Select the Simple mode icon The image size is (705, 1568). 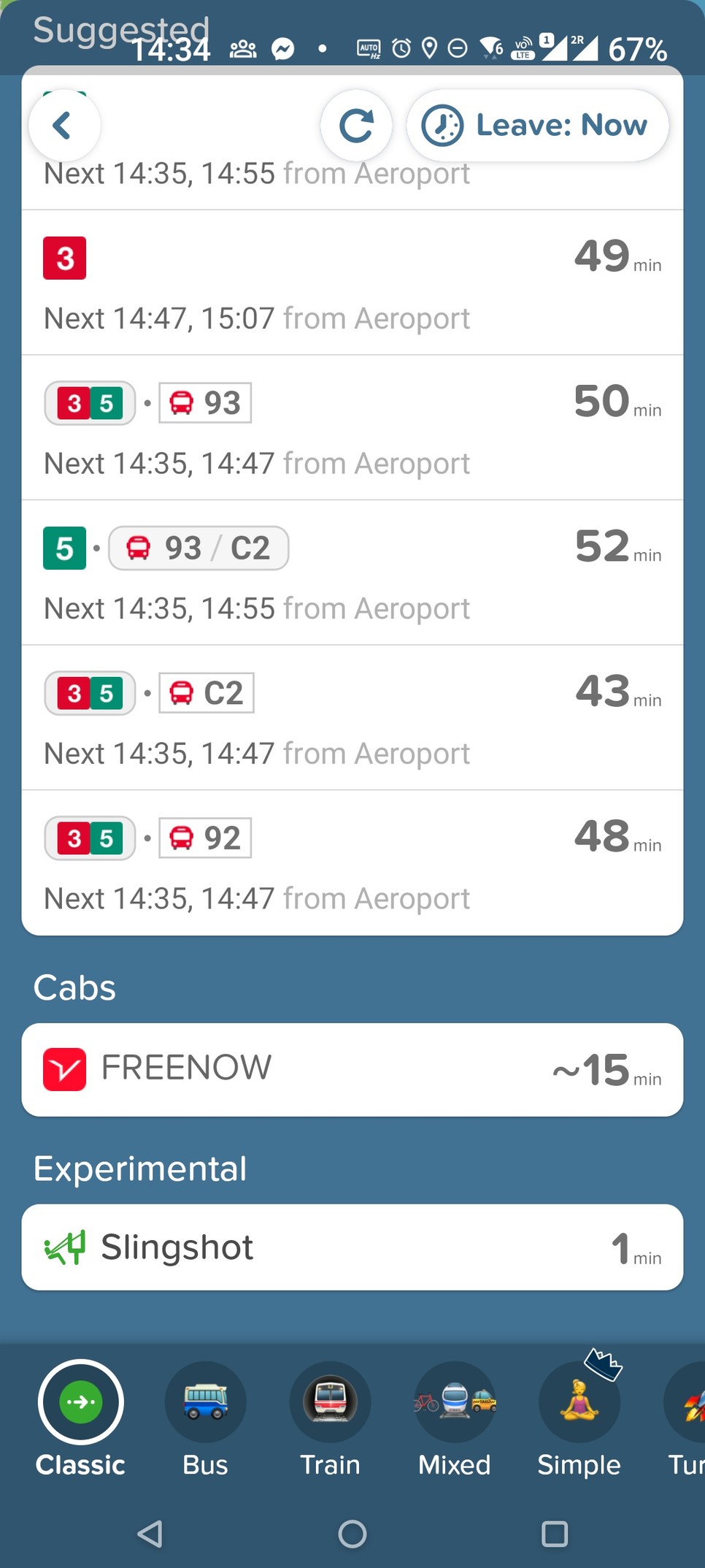(x=579, y=1401)
